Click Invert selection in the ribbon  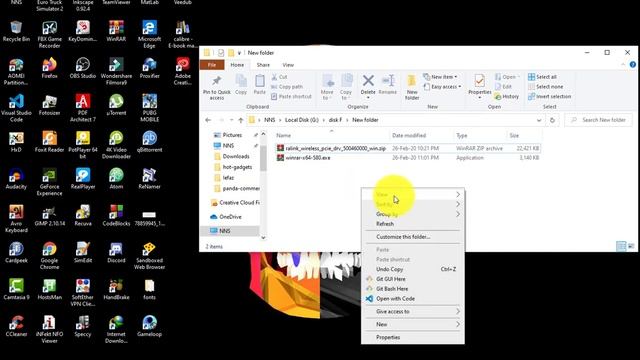549,96
